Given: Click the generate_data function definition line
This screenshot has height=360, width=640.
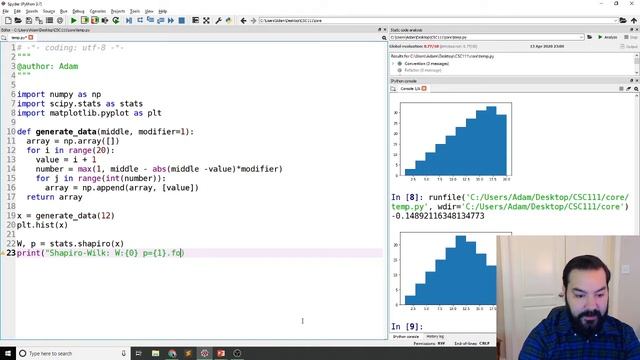Looking at the screenshot, I should pos(105,132).
